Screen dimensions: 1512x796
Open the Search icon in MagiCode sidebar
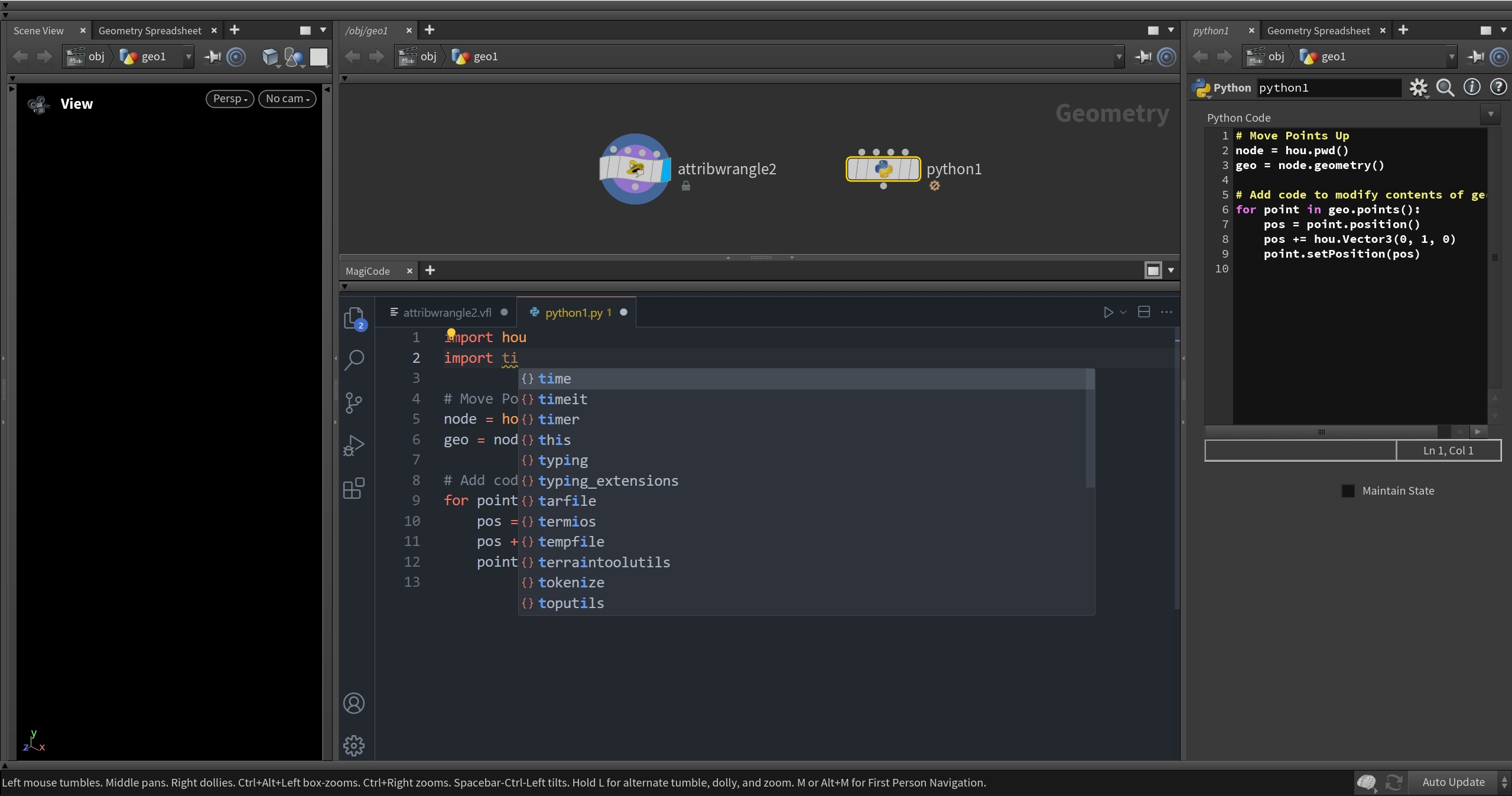(354, 360)
